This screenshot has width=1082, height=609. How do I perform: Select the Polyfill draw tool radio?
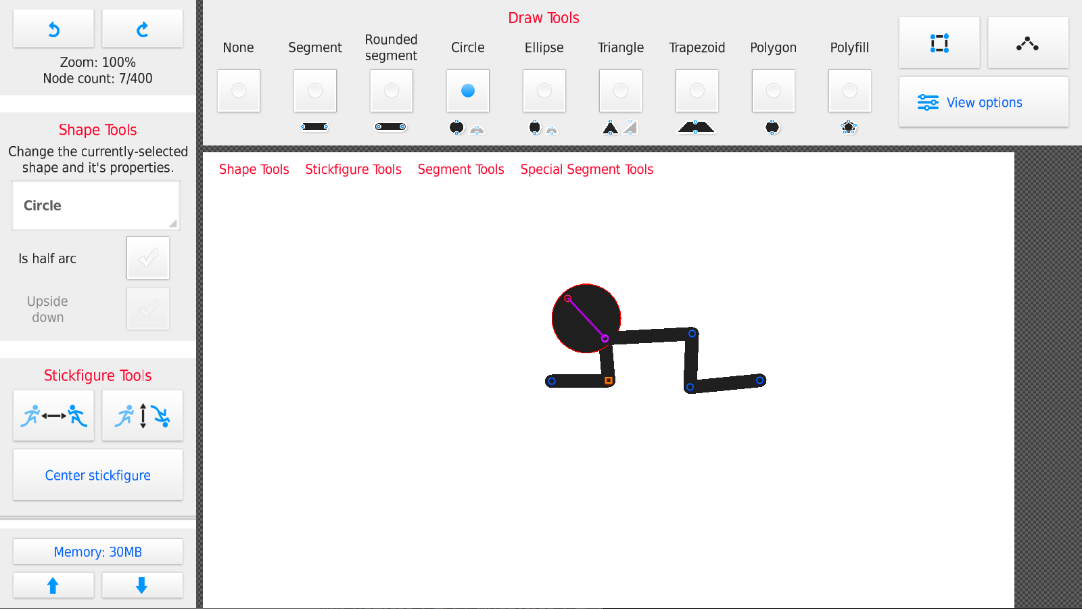pyautogui.click(x=849, y=90)
